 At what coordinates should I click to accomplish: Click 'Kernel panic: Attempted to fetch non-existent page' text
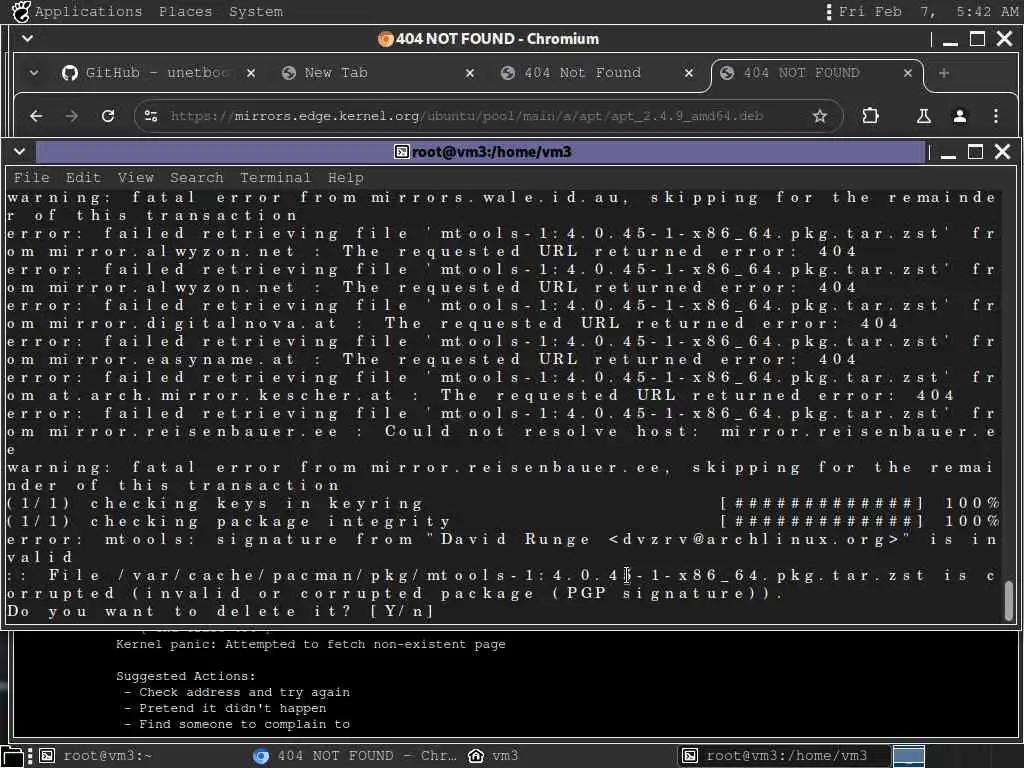[311, 645]
